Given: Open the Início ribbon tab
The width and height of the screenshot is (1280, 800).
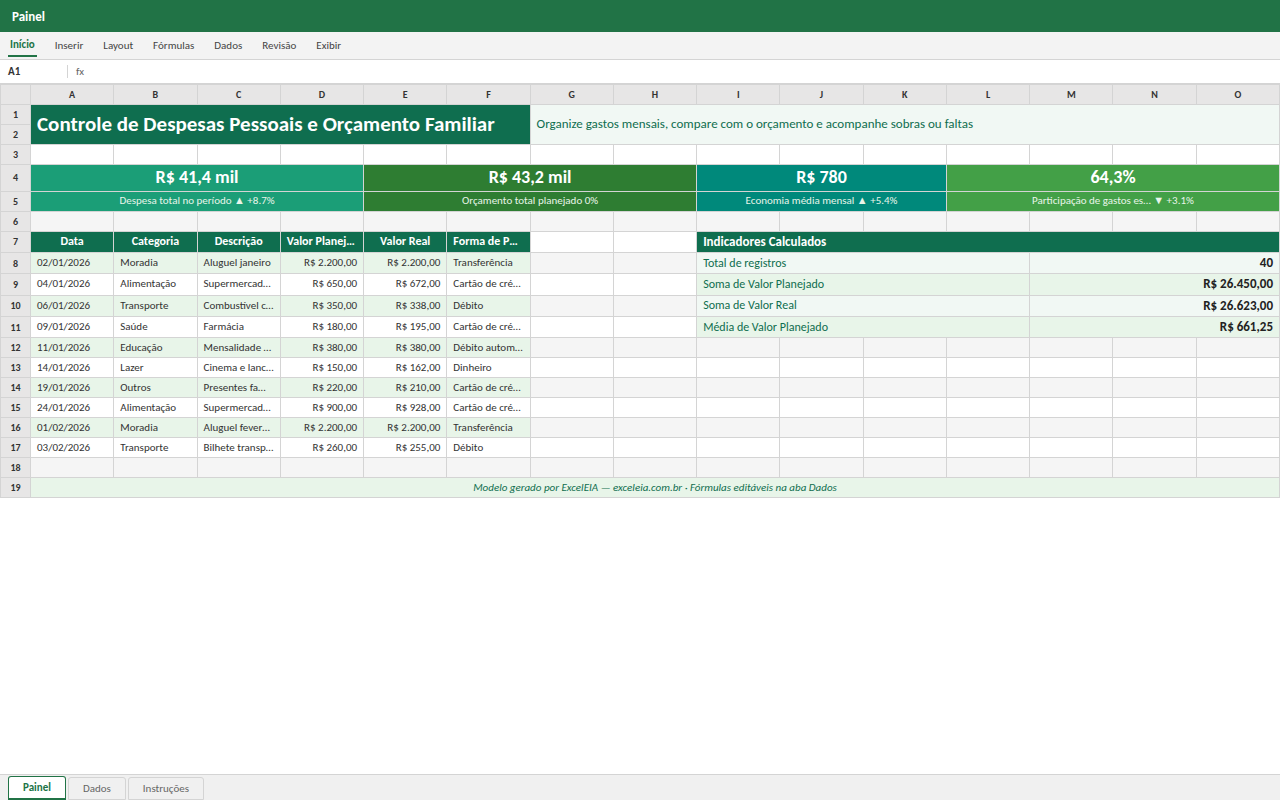Looking at the screenshot, I should click(x=22, y=45).
